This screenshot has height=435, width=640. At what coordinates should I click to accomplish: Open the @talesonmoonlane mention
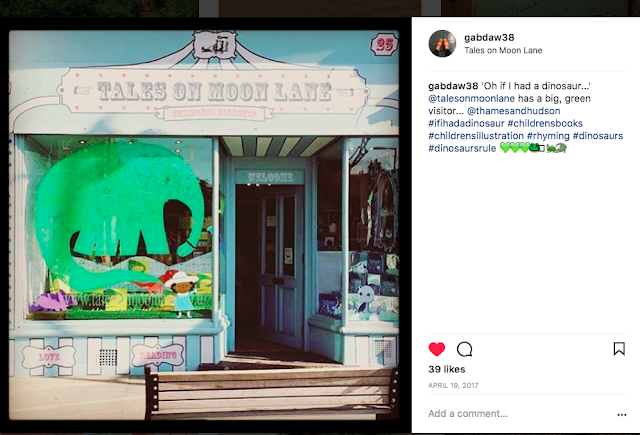click(x=471, y=98)
